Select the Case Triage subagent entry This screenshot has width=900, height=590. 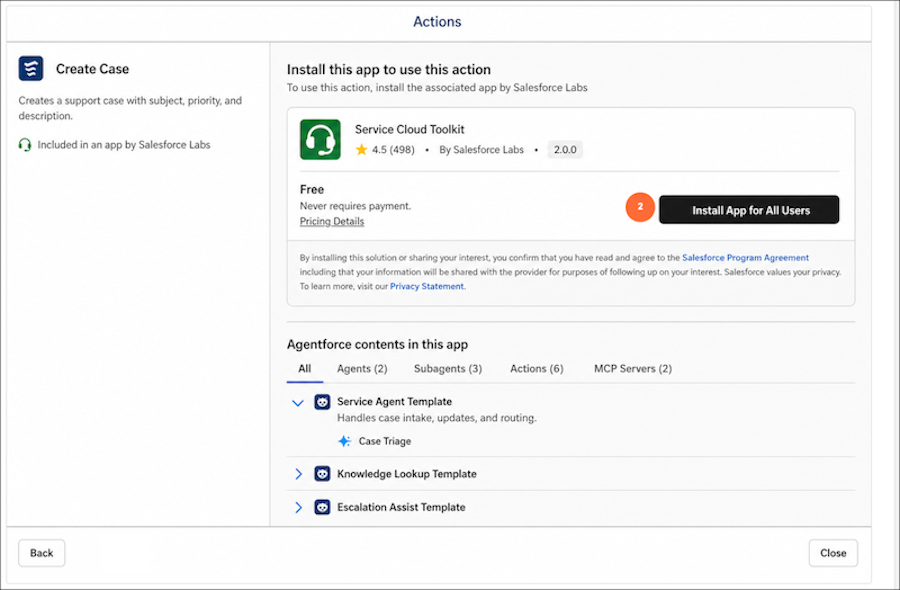coord(385,441)
